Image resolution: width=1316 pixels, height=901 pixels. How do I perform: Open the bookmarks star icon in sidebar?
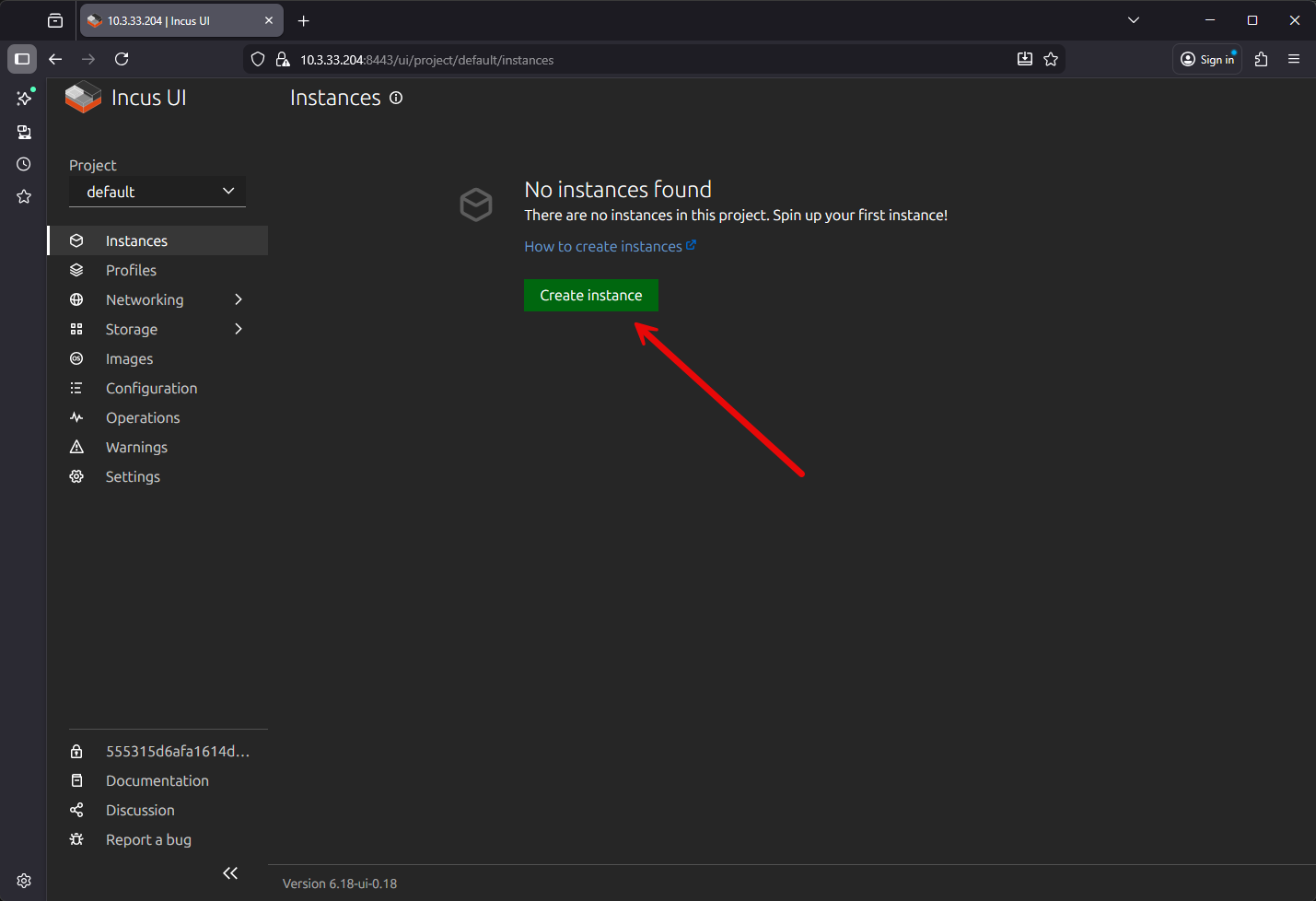[24, 196]
